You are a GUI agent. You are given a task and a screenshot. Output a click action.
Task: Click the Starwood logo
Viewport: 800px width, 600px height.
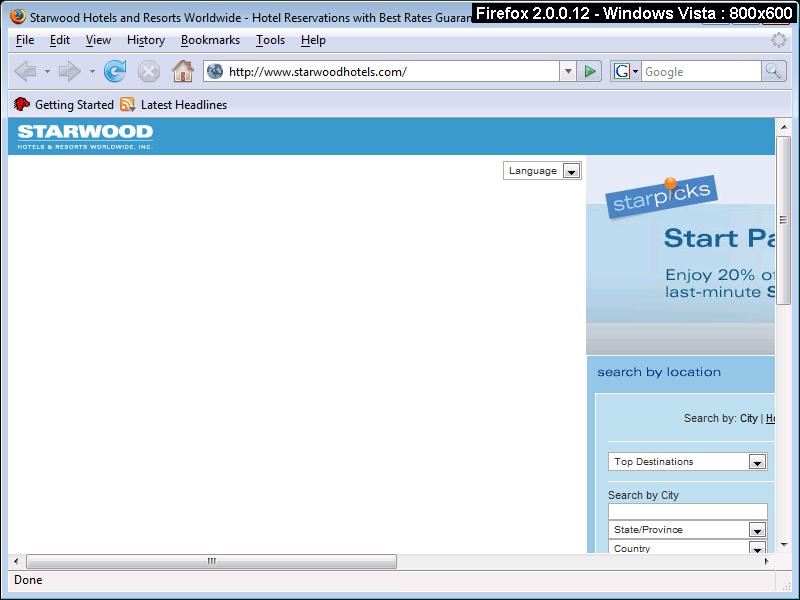click(x=85, y=136)
